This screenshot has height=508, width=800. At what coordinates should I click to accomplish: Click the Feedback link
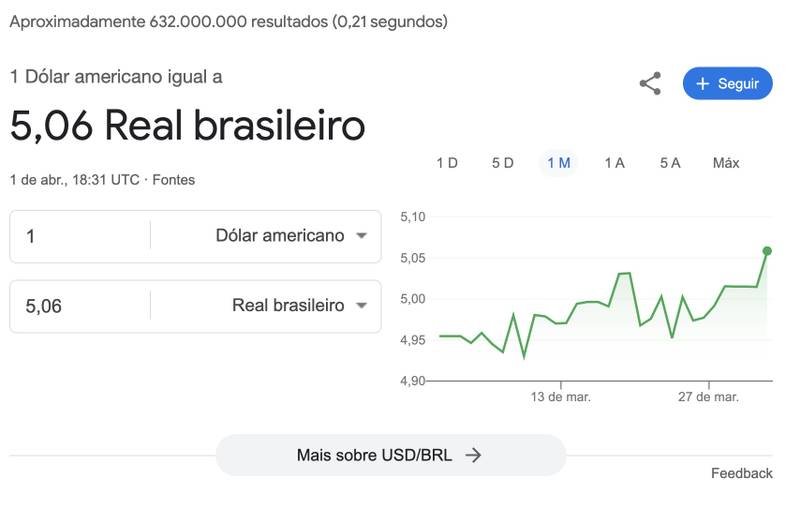[741, 473]
